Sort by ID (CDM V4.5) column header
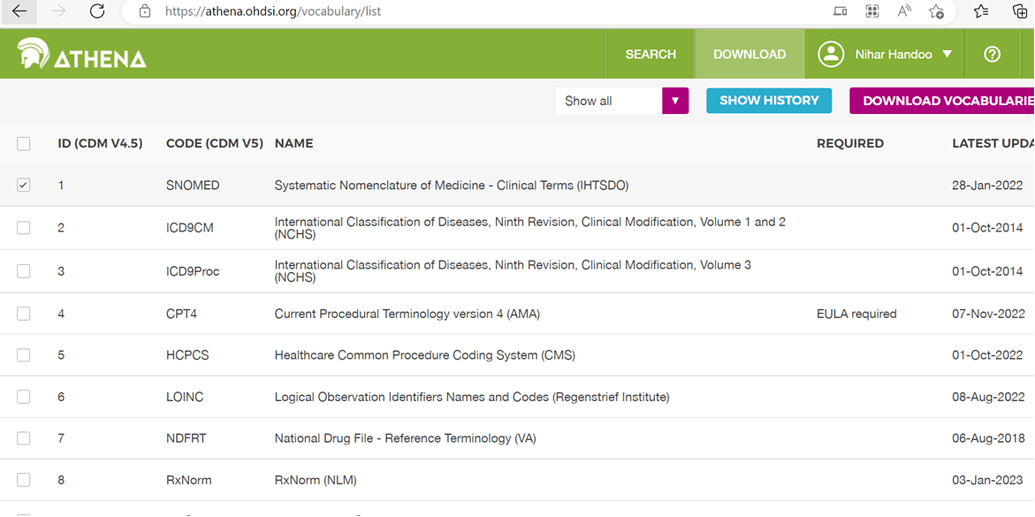The height and width of the screenshot is (517, 1035). click(100, 143)
